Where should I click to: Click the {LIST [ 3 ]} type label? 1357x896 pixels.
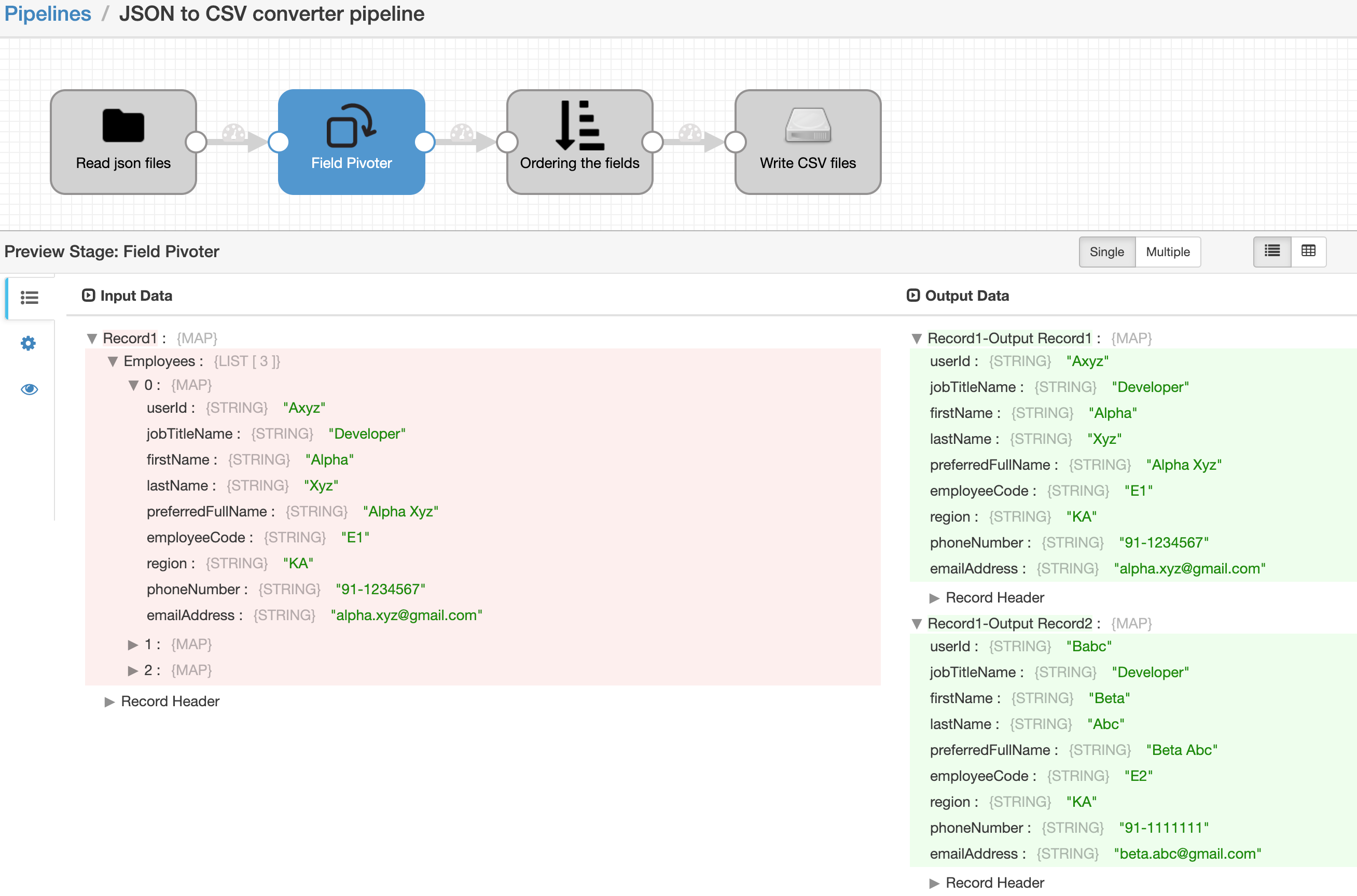[x=246, y=361]
